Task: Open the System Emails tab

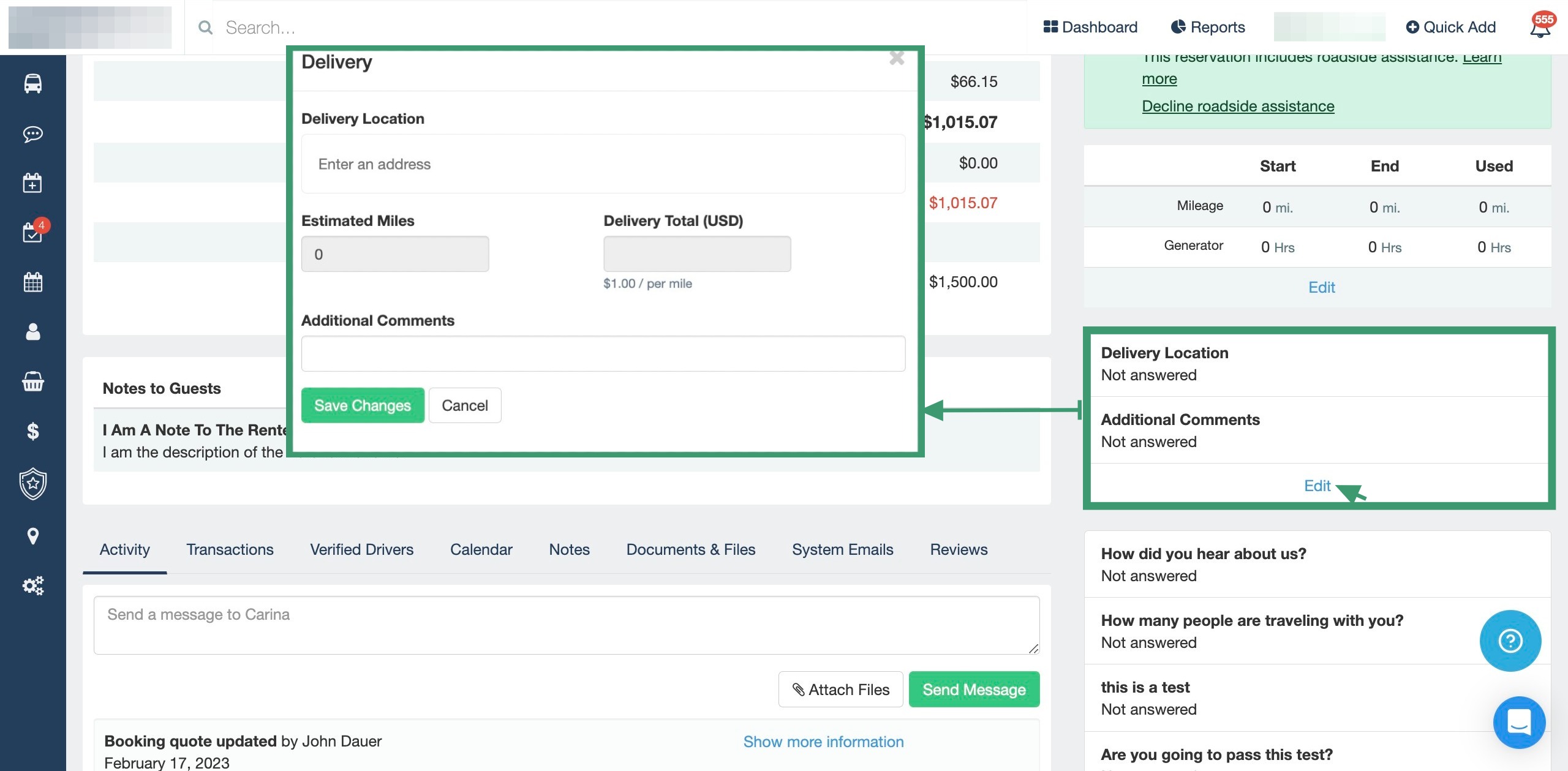Action: click(x=843, y=549)
